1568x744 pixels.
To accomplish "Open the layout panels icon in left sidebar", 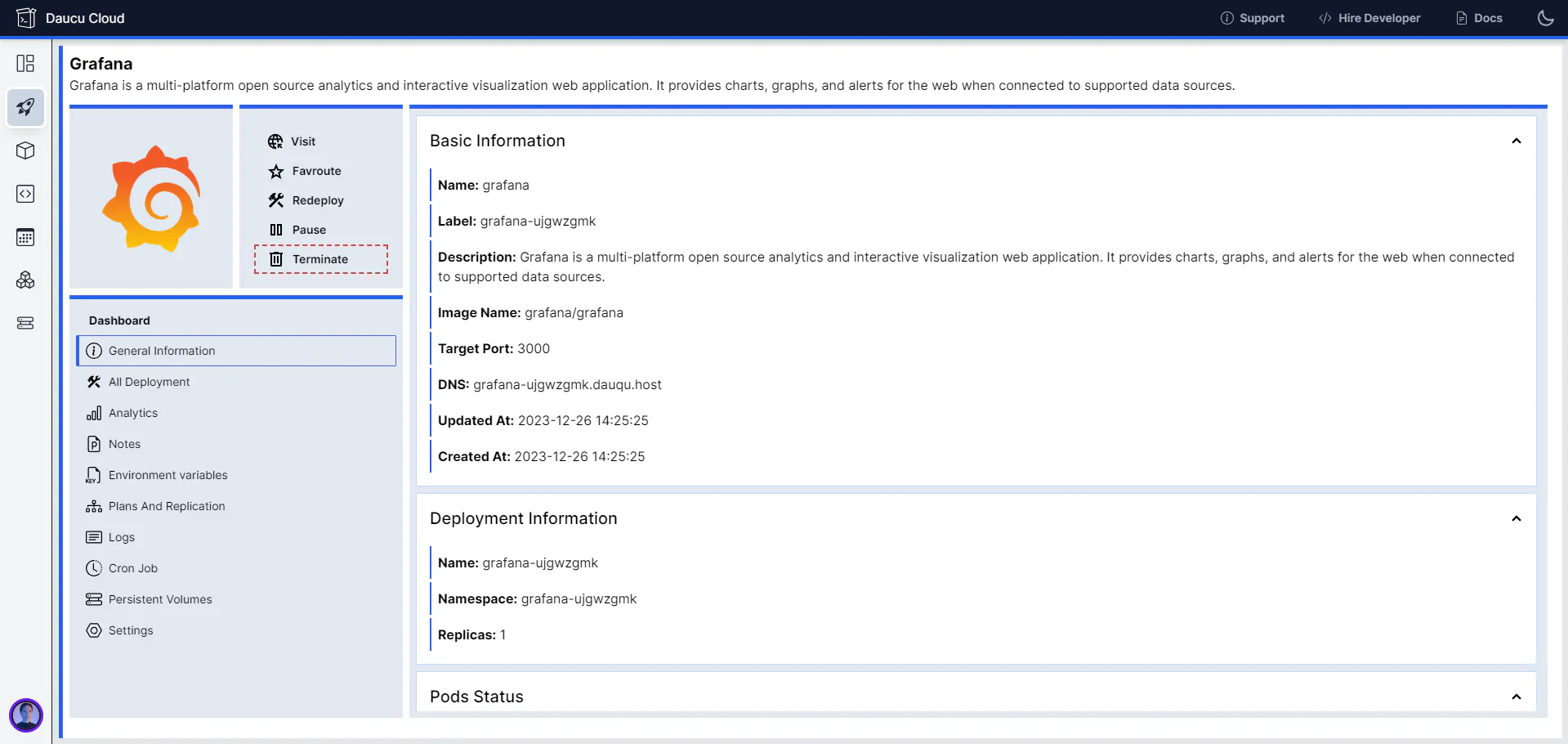I will click(25, 64).
